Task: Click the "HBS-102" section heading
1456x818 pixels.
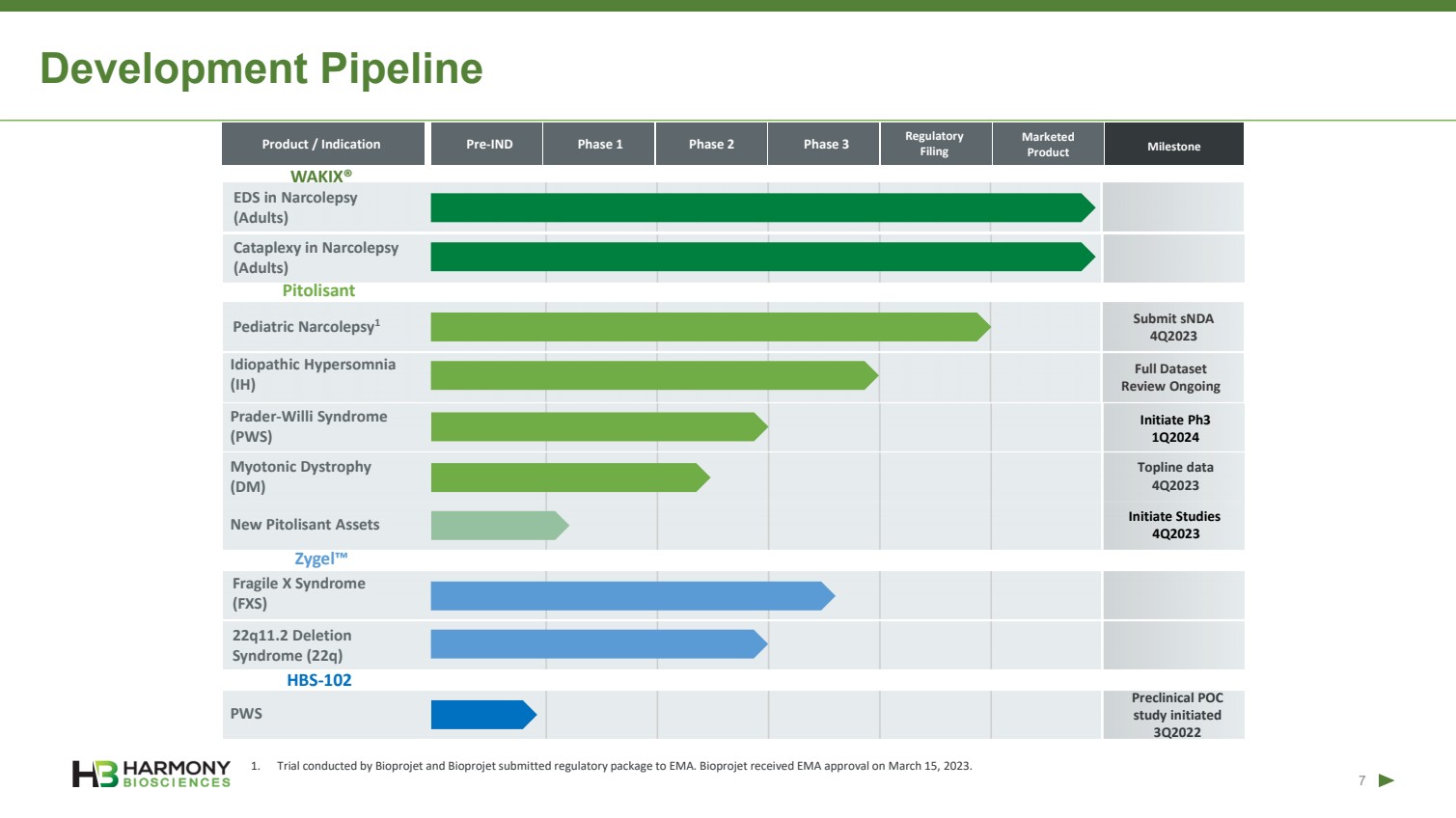Action: click(x=319, y=680)
